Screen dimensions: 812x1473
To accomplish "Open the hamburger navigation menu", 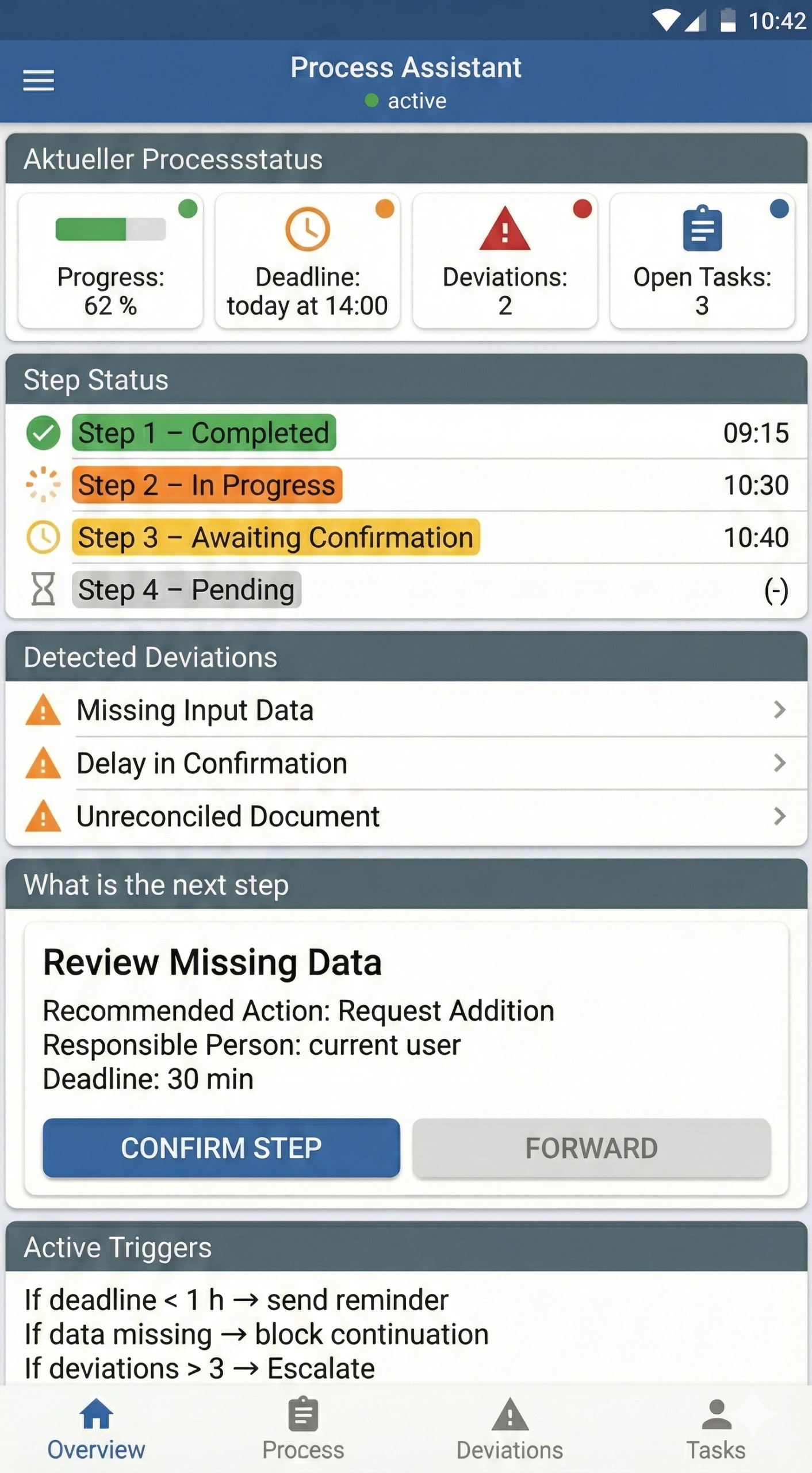I will tap(39, 80).
